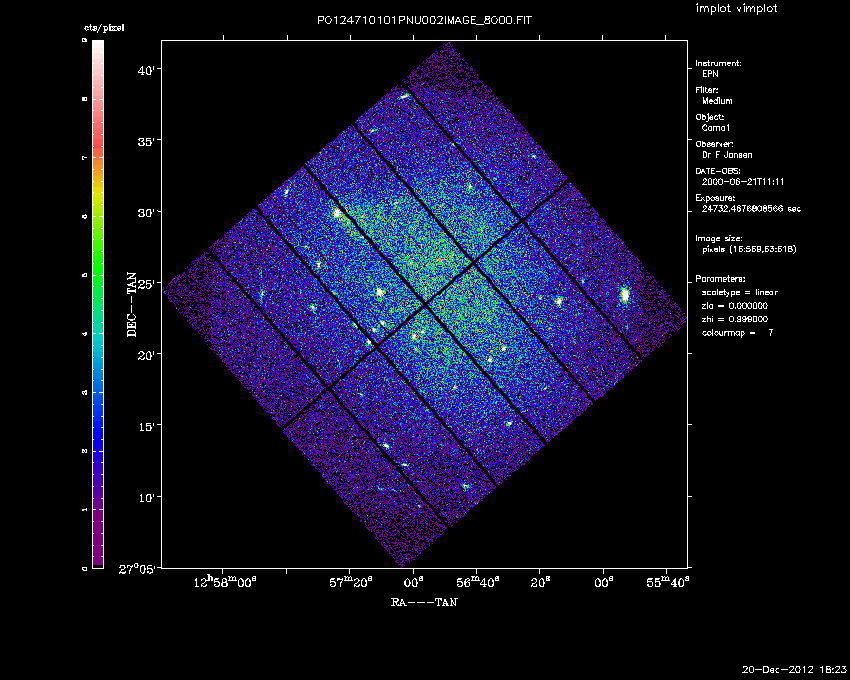Image resolution: width=850 pixels, height=680 pixels.
Task: Click the 10' declination tick label
Action: (147, 497)
